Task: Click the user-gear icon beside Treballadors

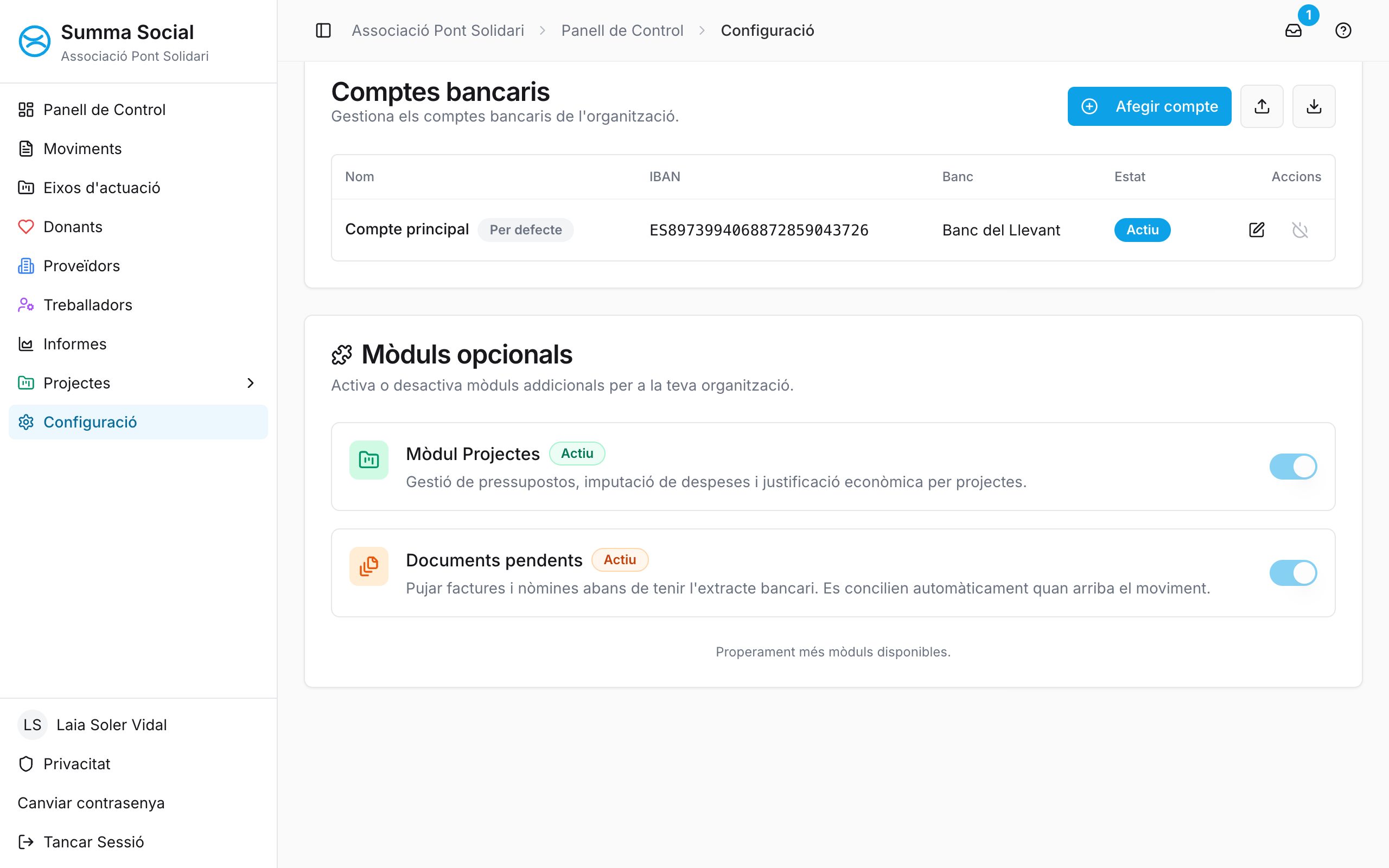Action: [x=26, y=305]
